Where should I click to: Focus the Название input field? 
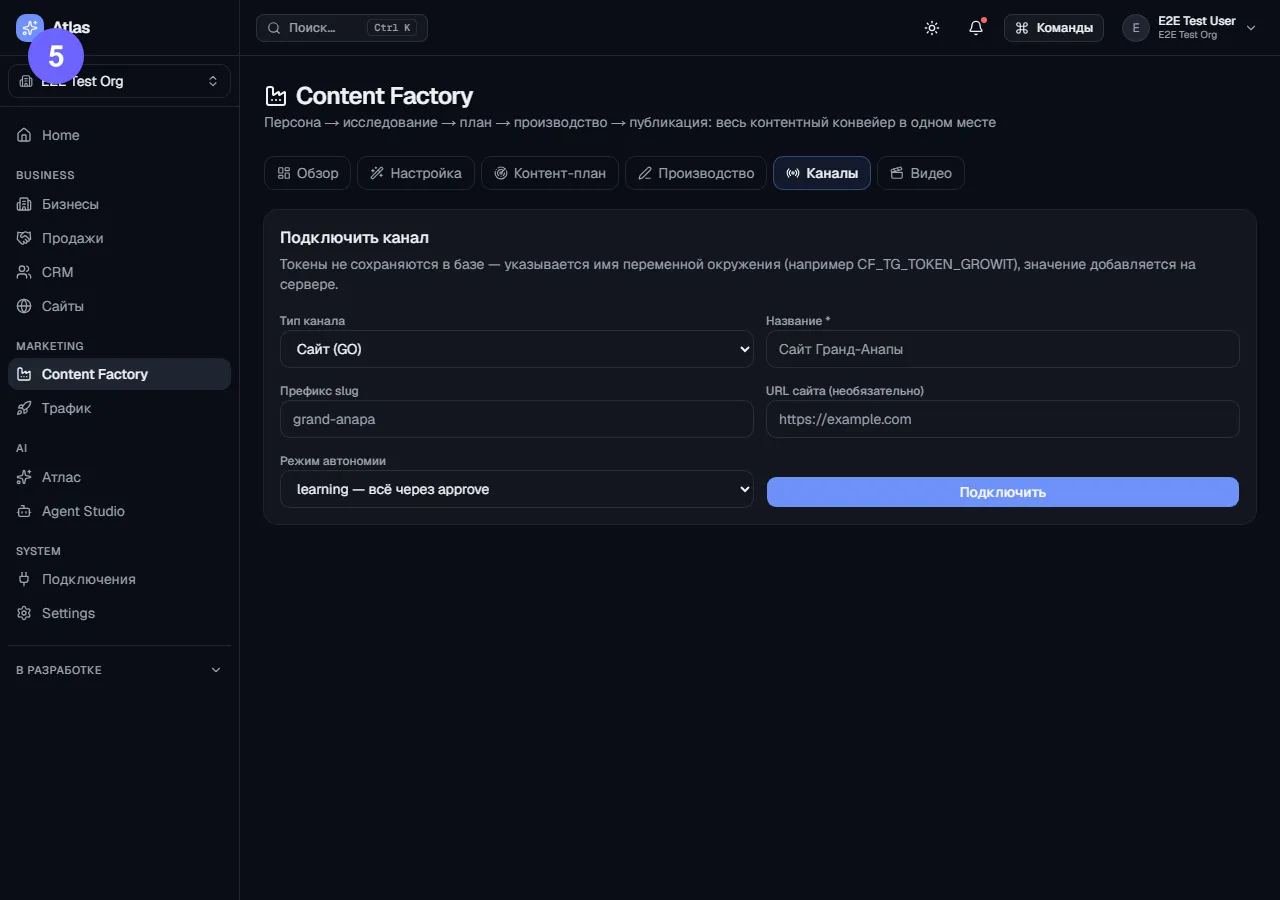click(1003, 349)
